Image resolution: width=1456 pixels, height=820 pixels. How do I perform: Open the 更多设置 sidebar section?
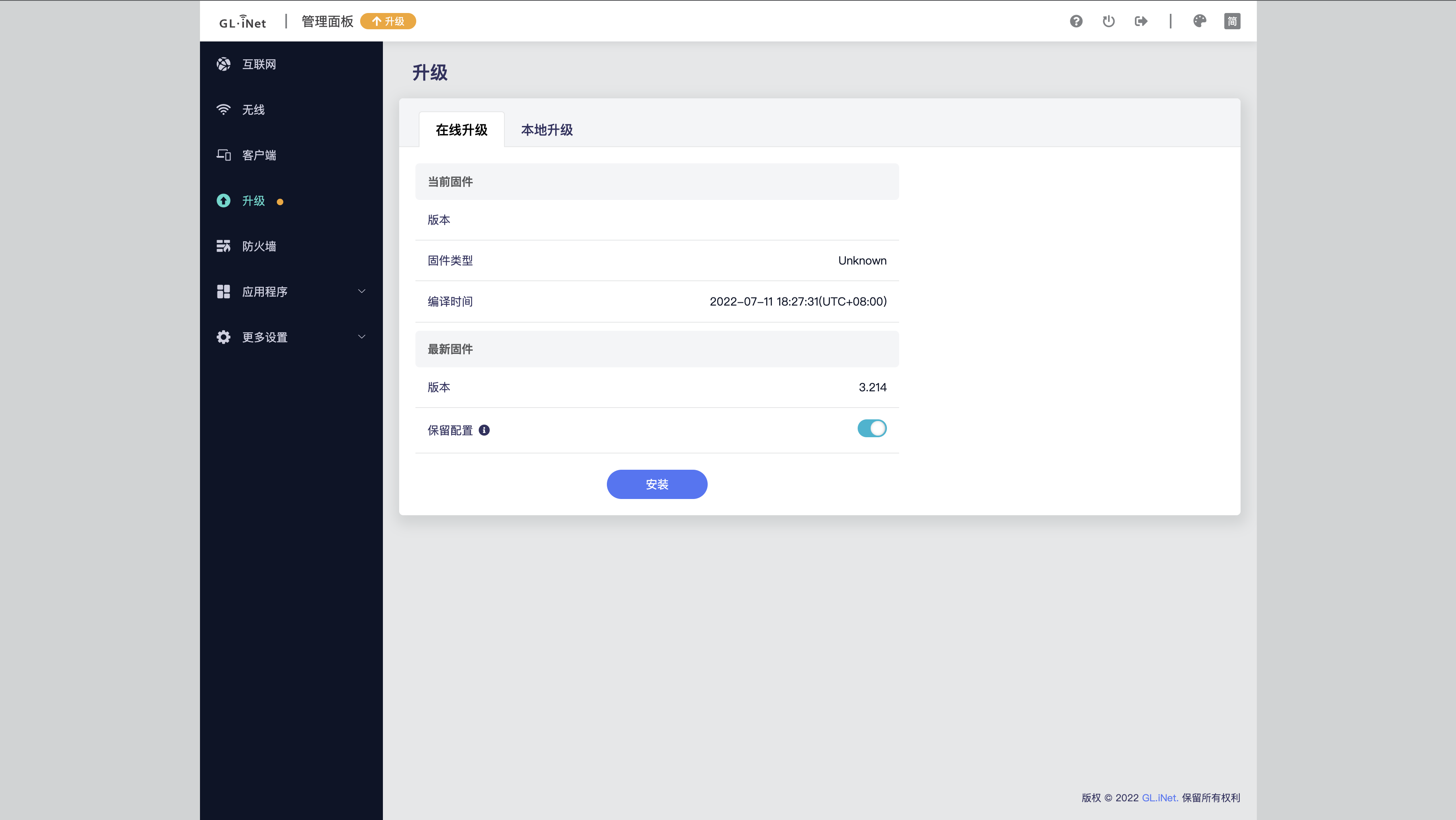tap(265, 337)
